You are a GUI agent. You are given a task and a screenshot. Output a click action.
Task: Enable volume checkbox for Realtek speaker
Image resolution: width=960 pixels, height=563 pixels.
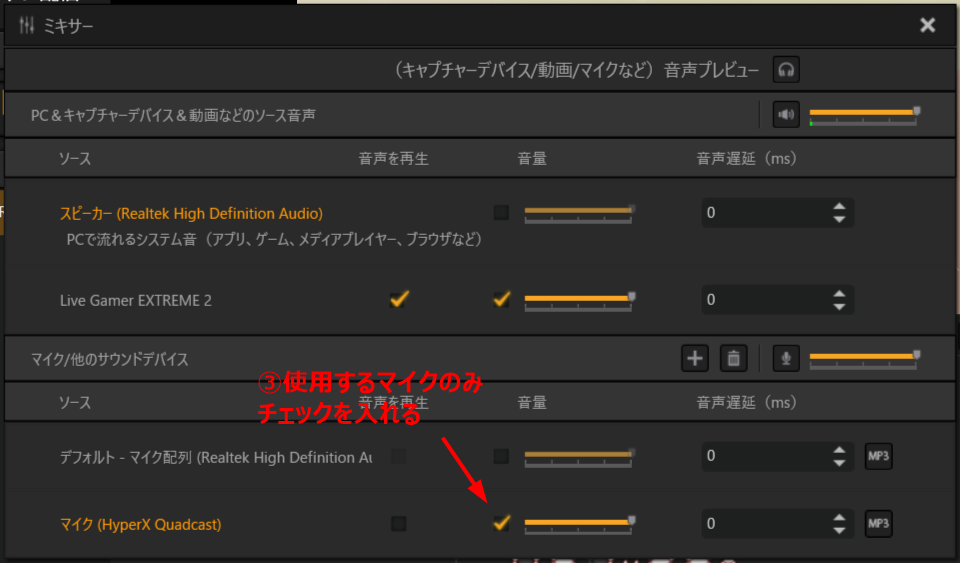pos(501,212)
